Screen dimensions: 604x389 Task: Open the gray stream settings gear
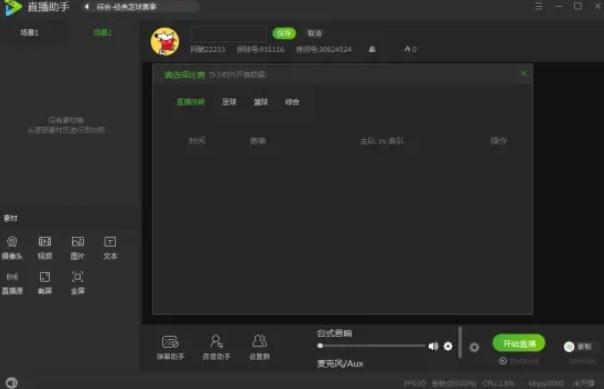point(474,347)
